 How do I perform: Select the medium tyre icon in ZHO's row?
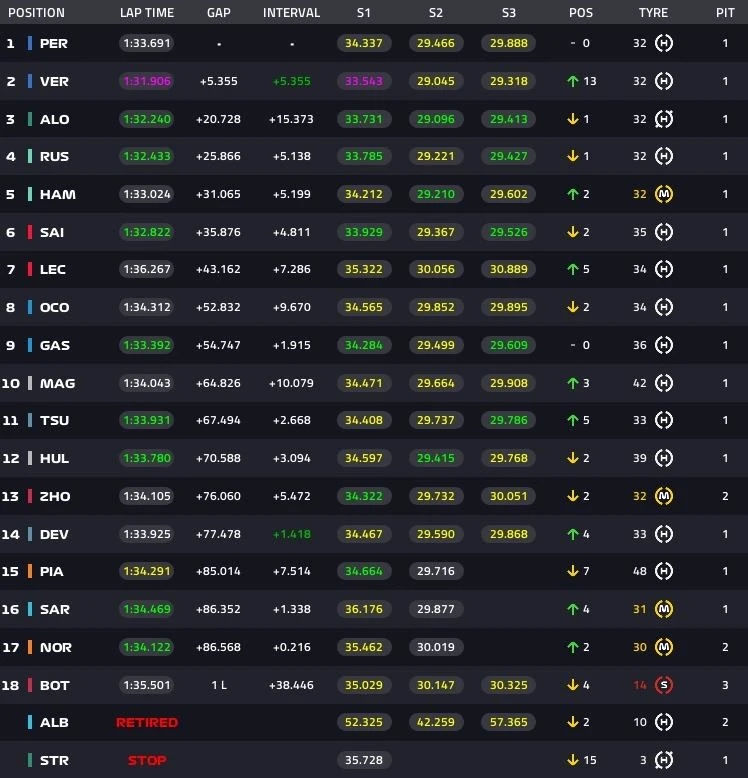click(663, 496)
